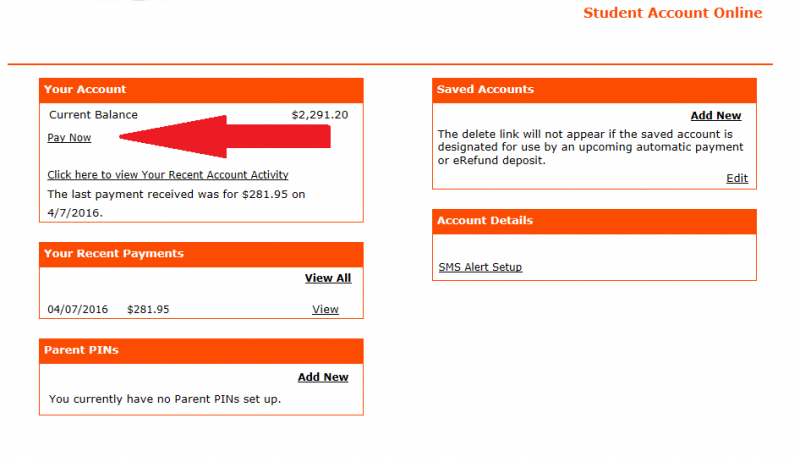Click Add New in Saved Accounts

click(716, 116)
